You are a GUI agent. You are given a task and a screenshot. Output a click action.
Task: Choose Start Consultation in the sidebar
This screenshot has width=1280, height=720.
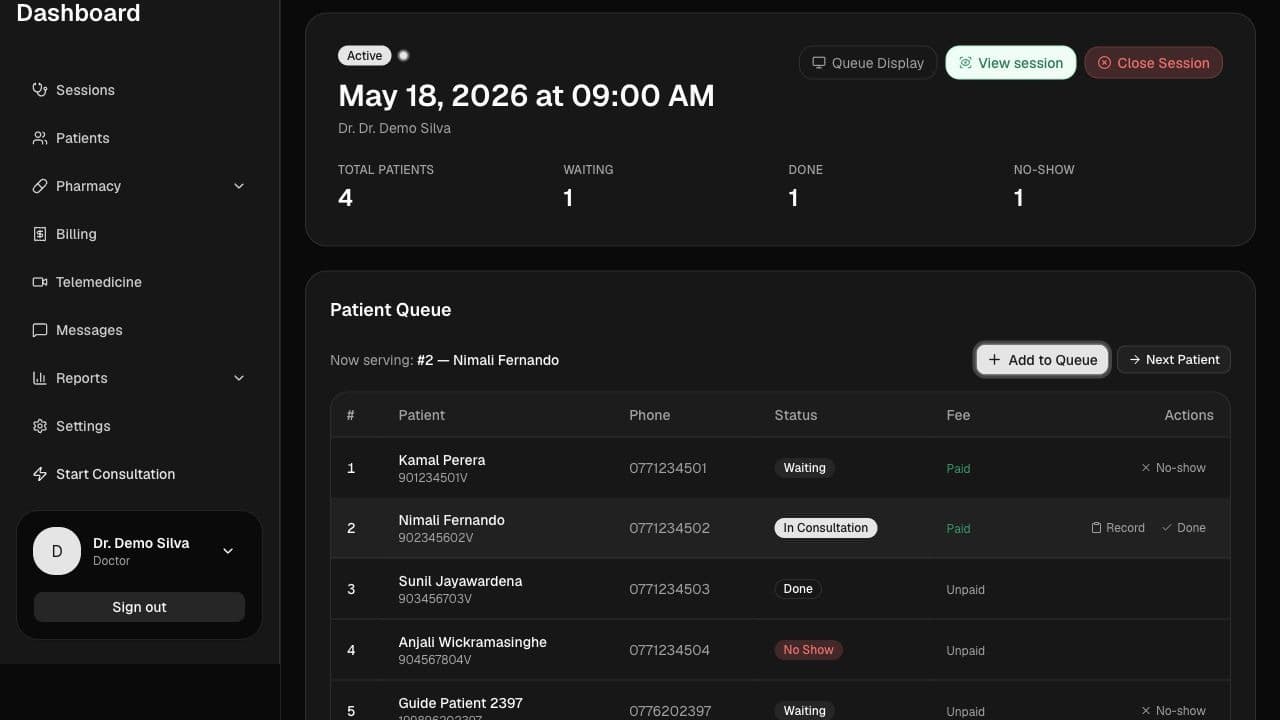pyautogui.click(x=140, y=474)
